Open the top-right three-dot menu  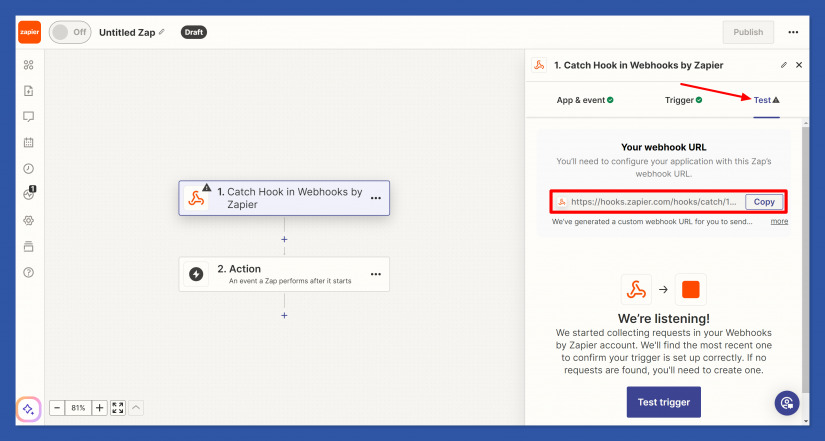point(793,32)
